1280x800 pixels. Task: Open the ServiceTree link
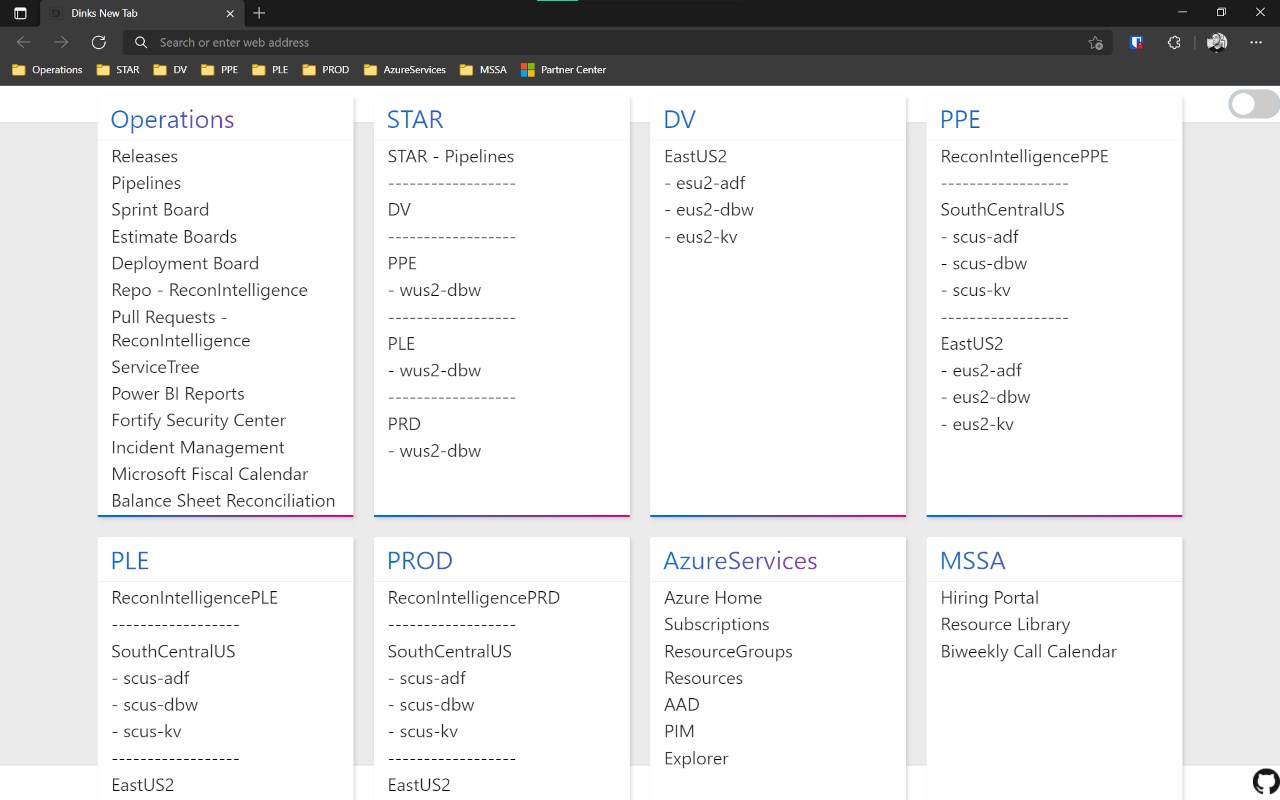tap(155, 367)
